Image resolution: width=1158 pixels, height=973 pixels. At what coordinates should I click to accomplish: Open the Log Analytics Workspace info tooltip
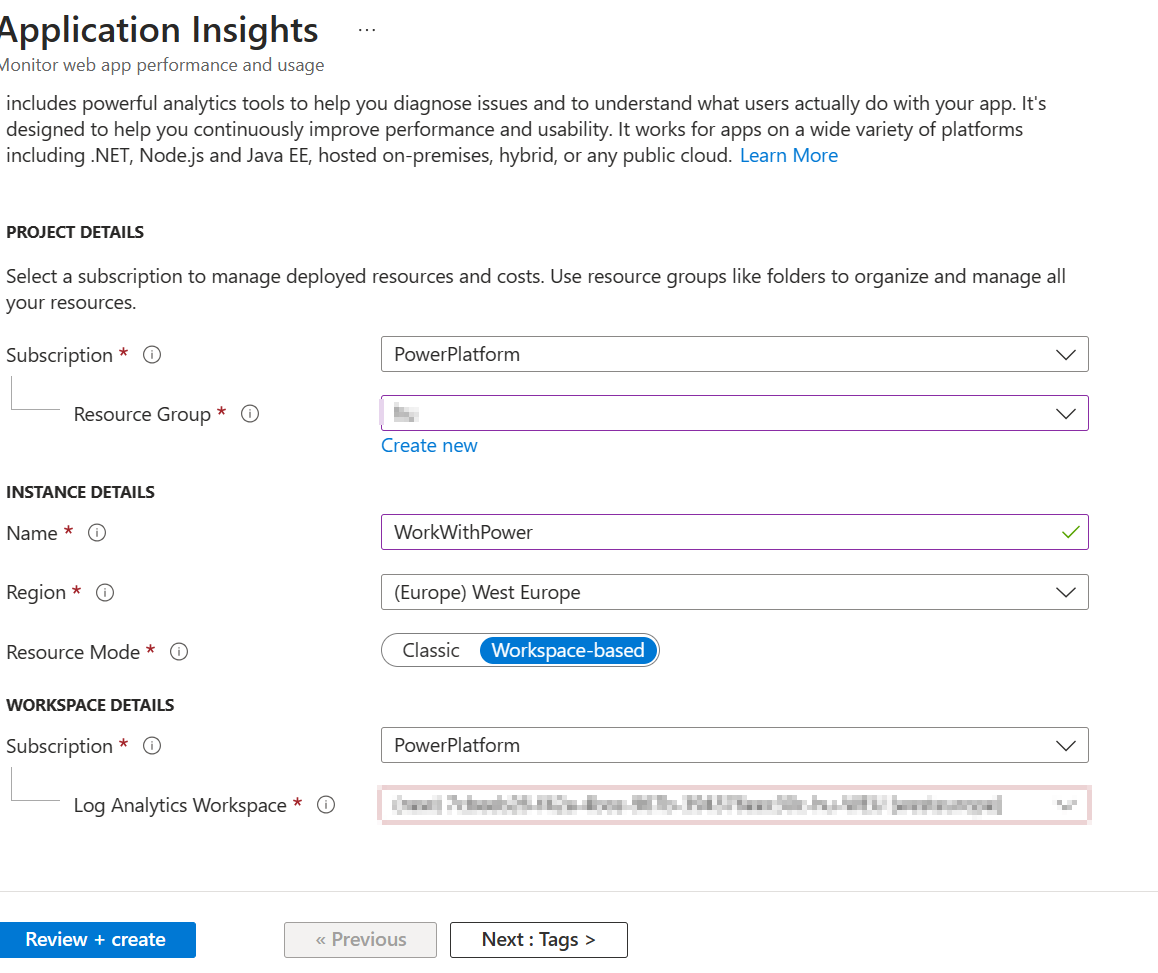click(x=325, y=804)
